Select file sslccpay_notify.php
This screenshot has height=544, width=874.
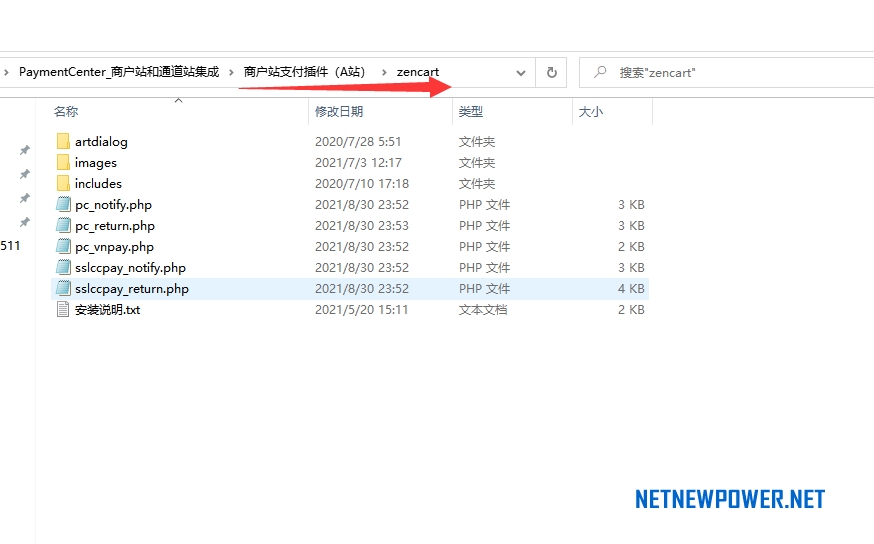[130, 268]
